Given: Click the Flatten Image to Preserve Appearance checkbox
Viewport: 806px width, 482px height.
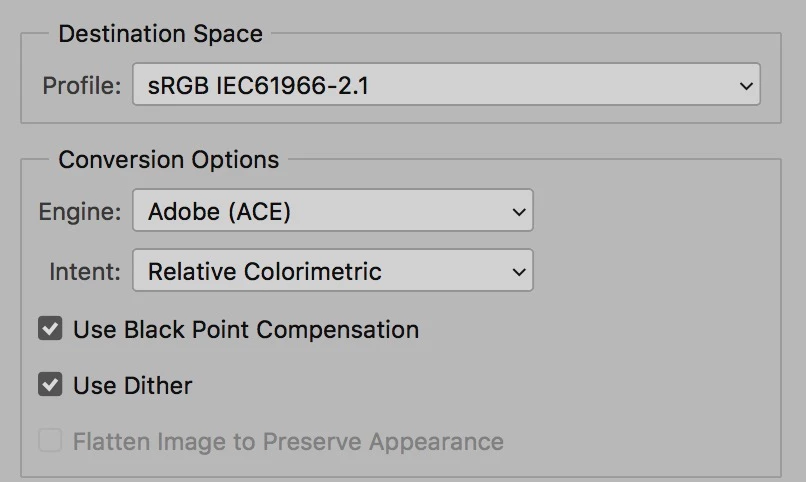Looking at the screenshot, I should pyautogui.click(x=50, y=441).
